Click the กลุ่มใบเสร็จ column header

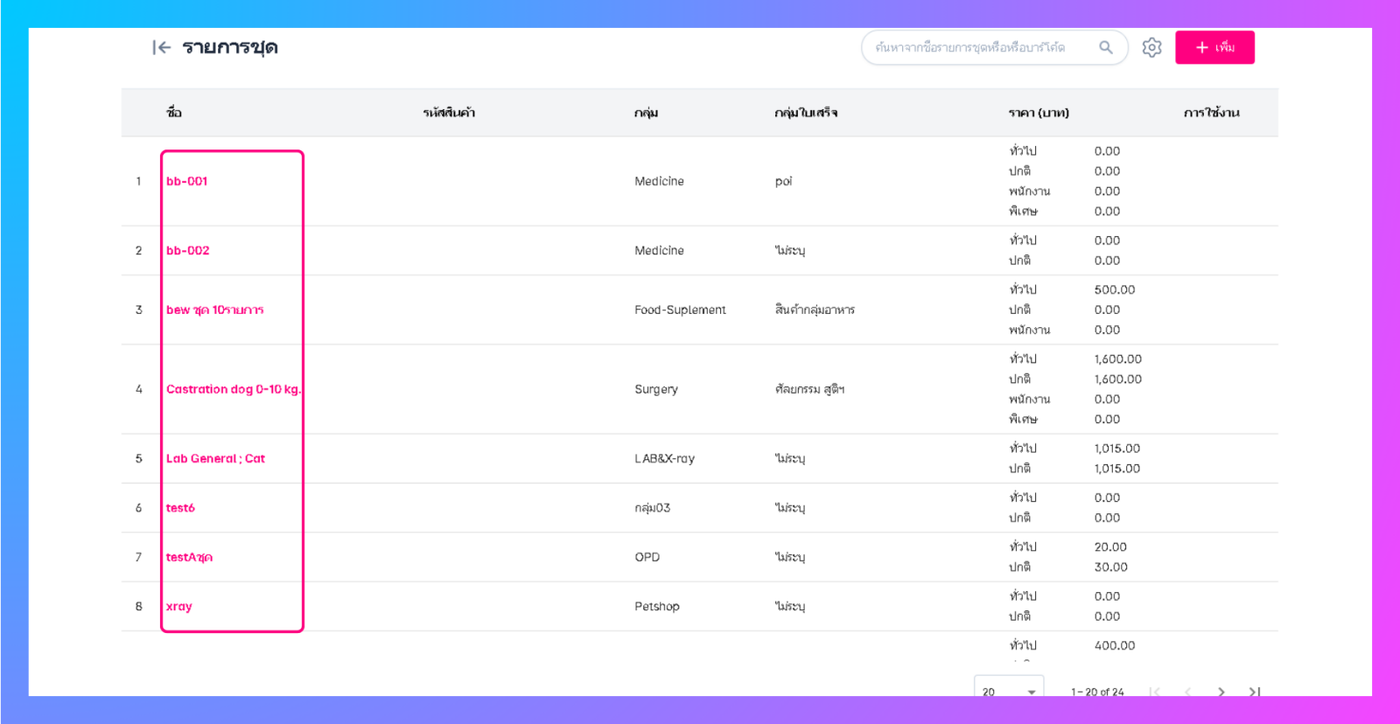point(806,113)
